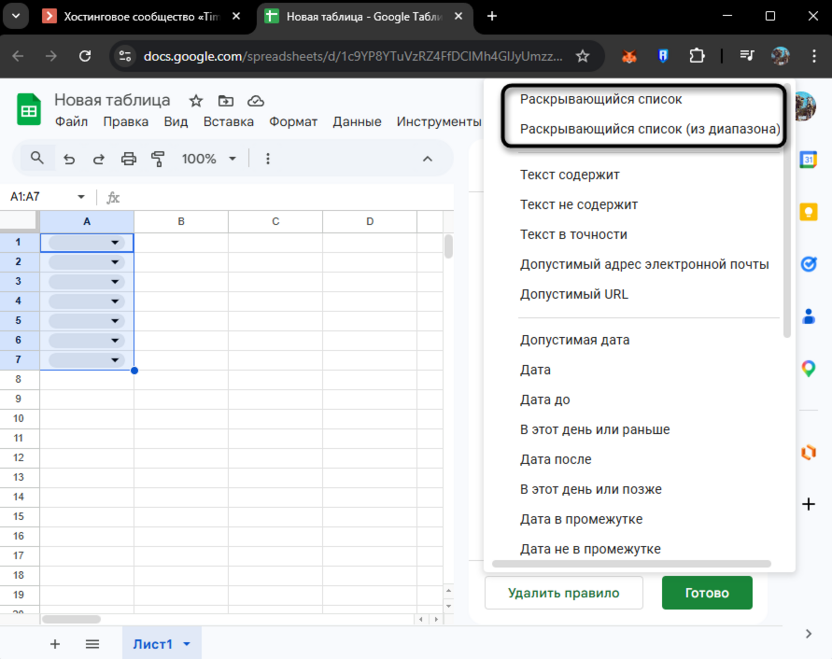This screenshot has height=659, width=832.
Task: Open dropdown chip in cell A1
Action: [x=114, y=242]
